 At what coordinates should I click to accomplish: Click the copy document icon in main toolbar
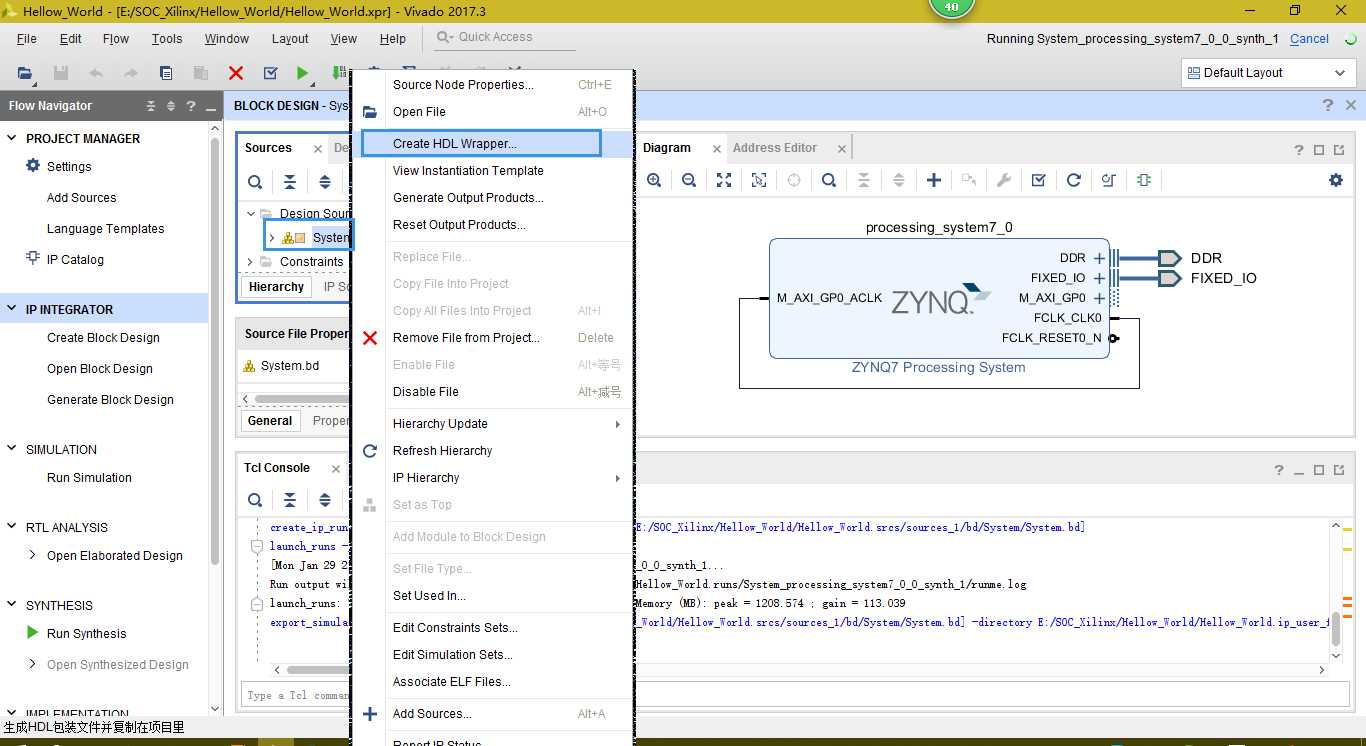tap(166, 73)
